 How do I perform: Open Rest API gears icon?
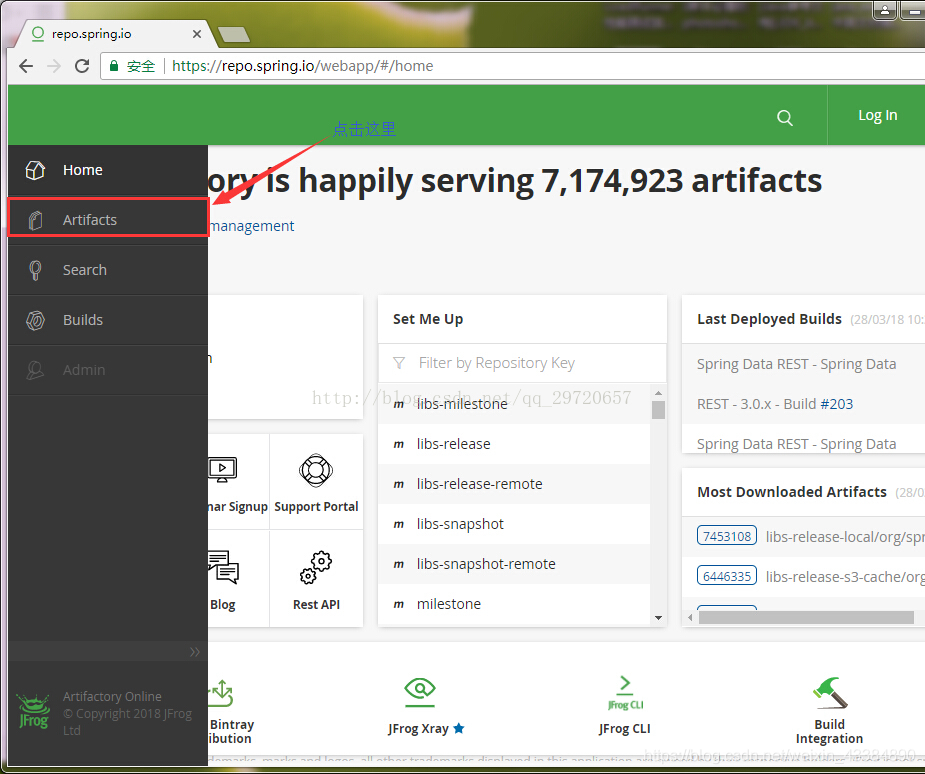pyautogui.click(x=316, y=568)
